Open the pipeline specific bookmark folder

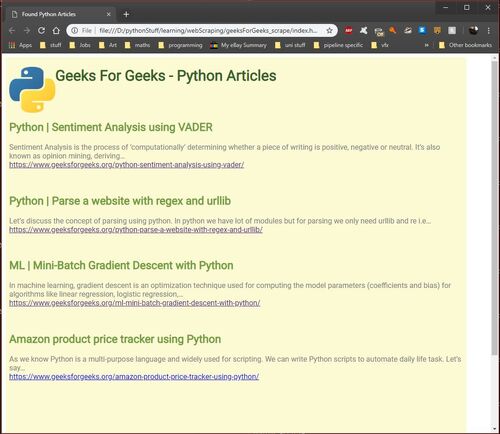(338, 45)
